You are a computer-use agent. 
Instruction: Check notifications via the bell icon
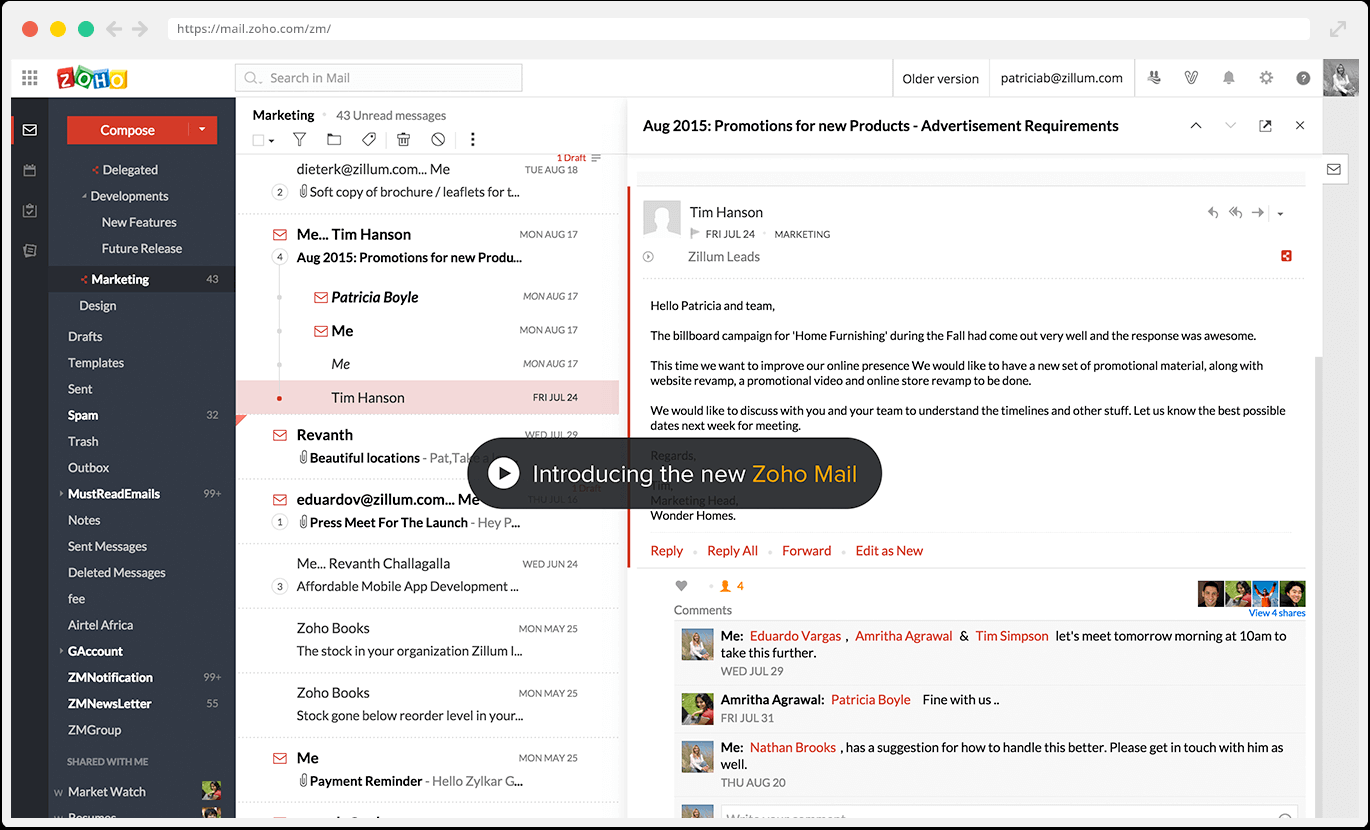pos(1228,77)
